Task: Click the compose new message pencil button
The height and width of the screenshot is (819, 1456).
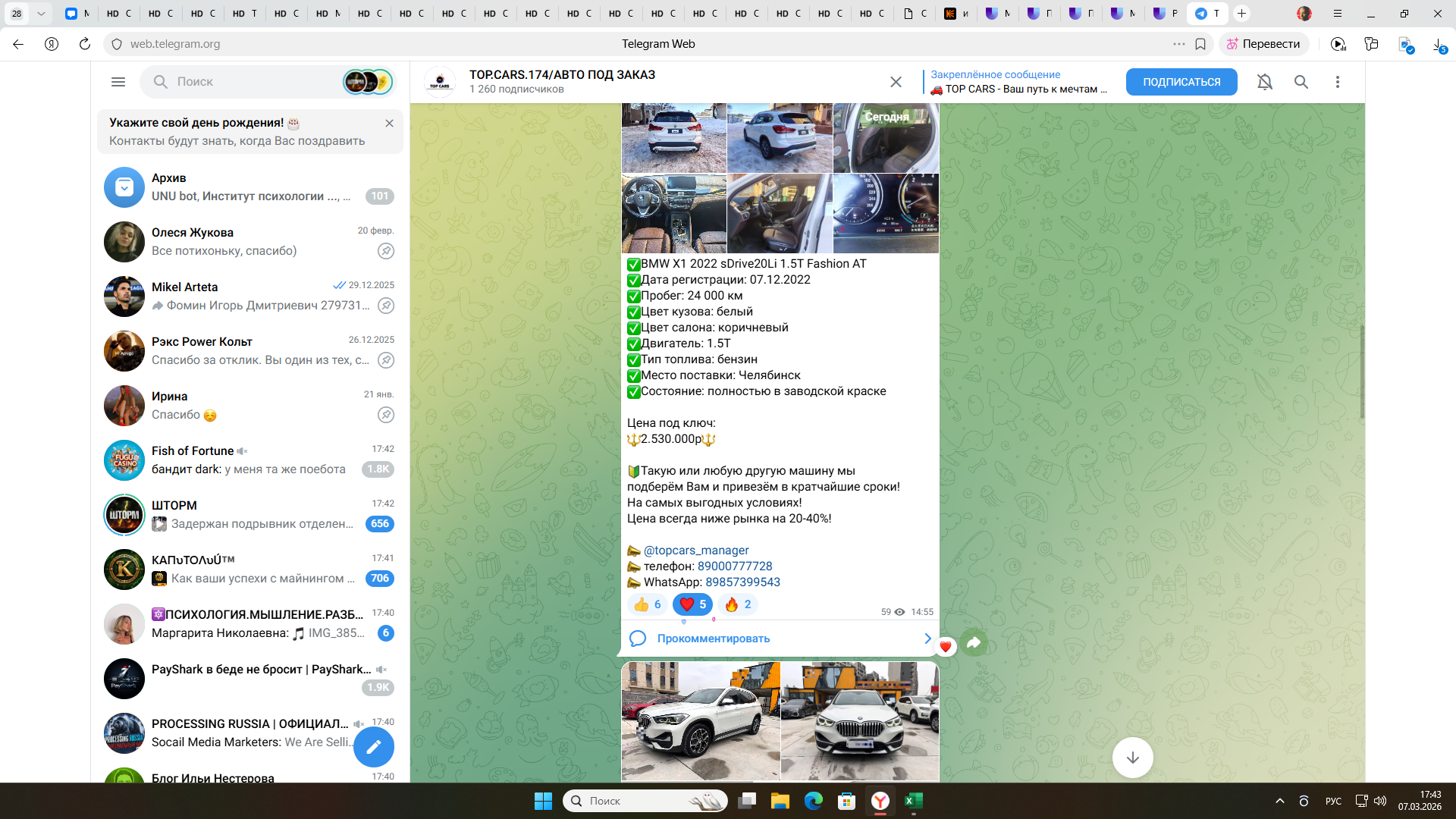Action: (374, 748)
